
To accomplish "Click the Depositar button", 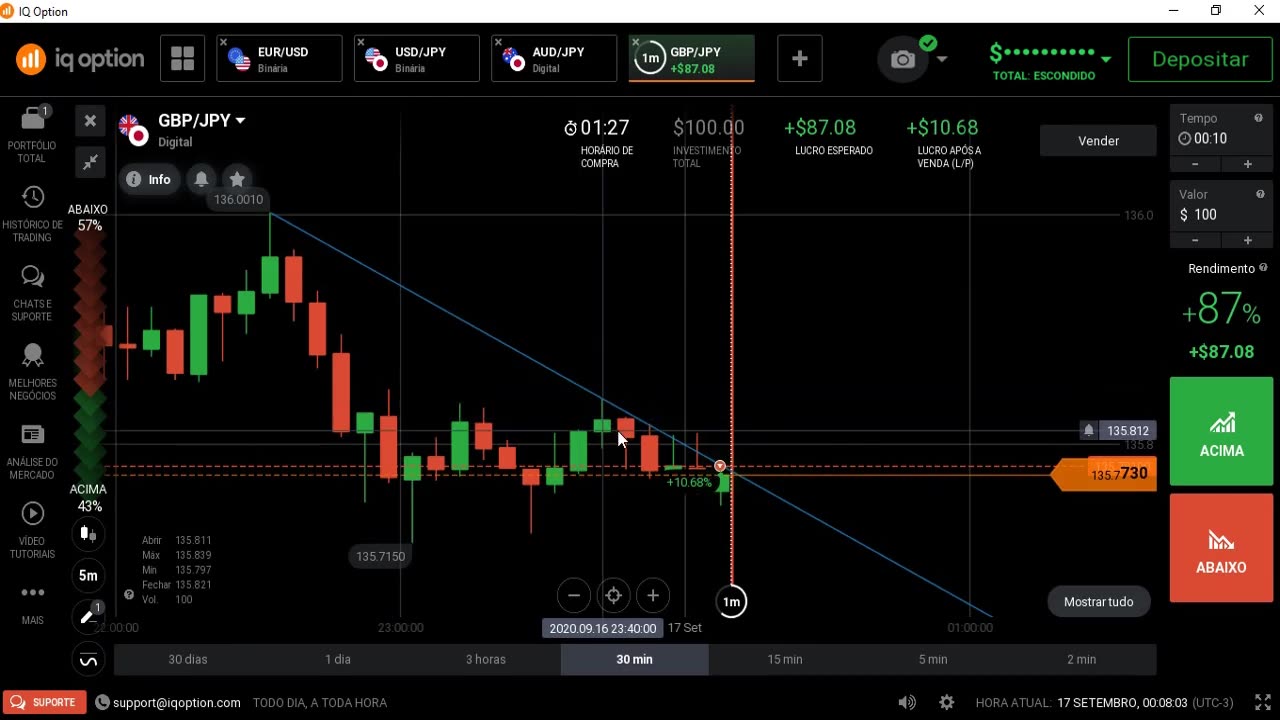I will pyautogui.click(x=1200, y=59).
